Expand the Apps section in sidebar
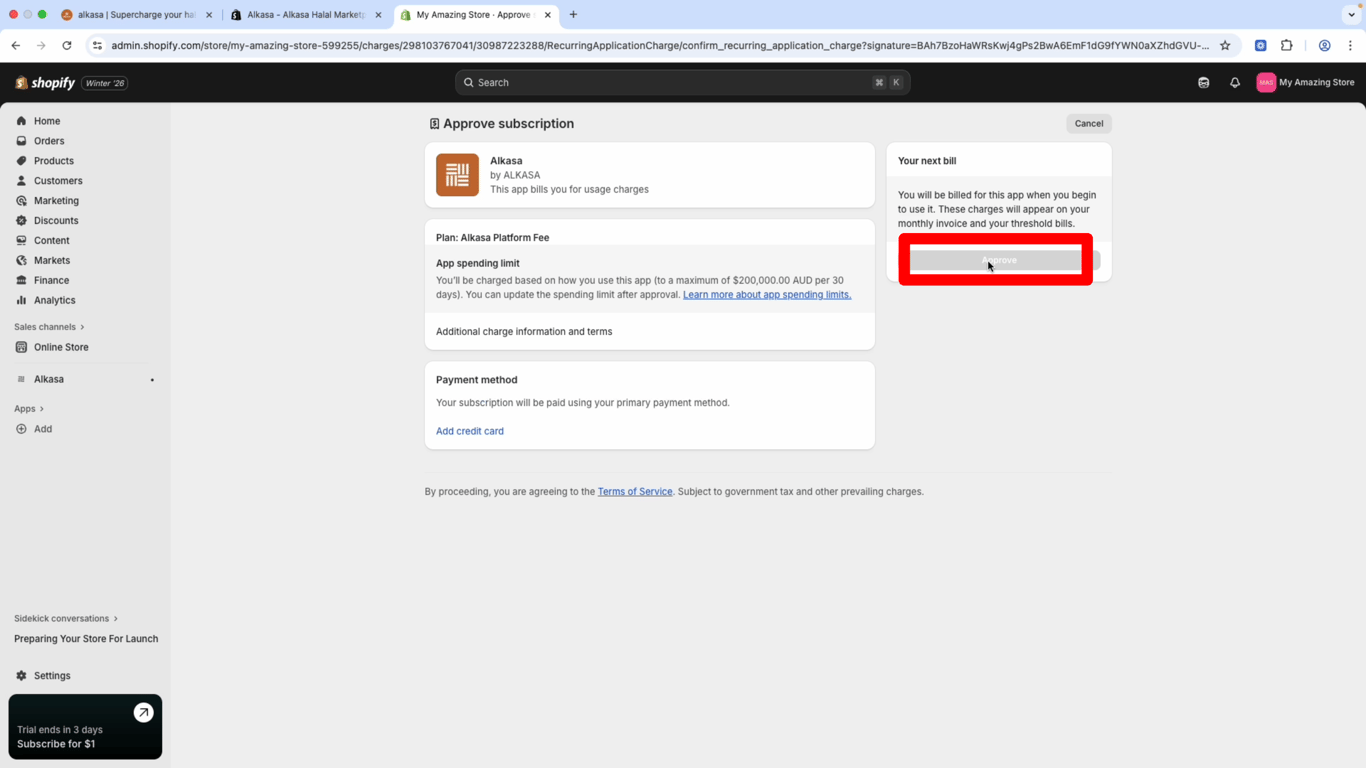 point(29,409)
